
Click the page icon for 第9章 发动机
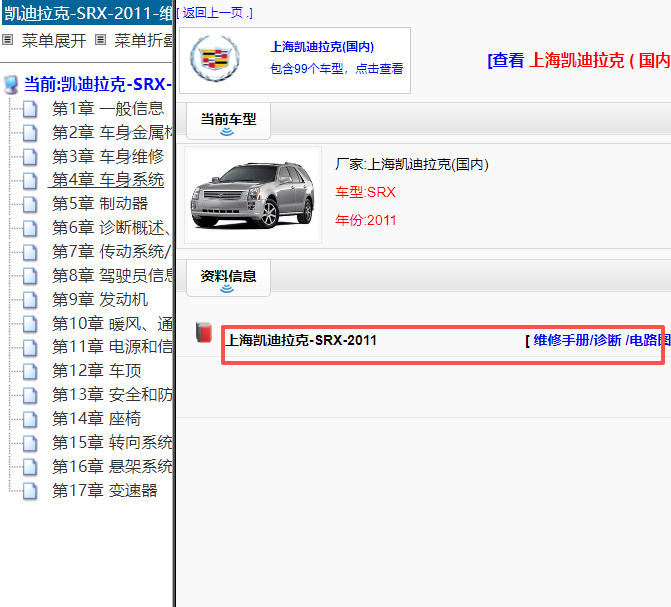click(30, 300)
